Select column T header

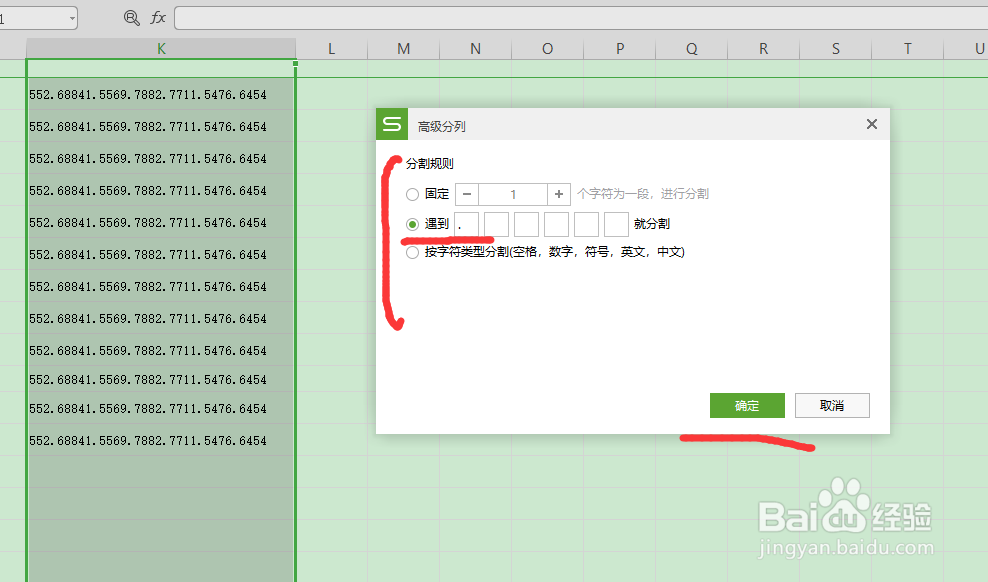(x=907, y=48)
